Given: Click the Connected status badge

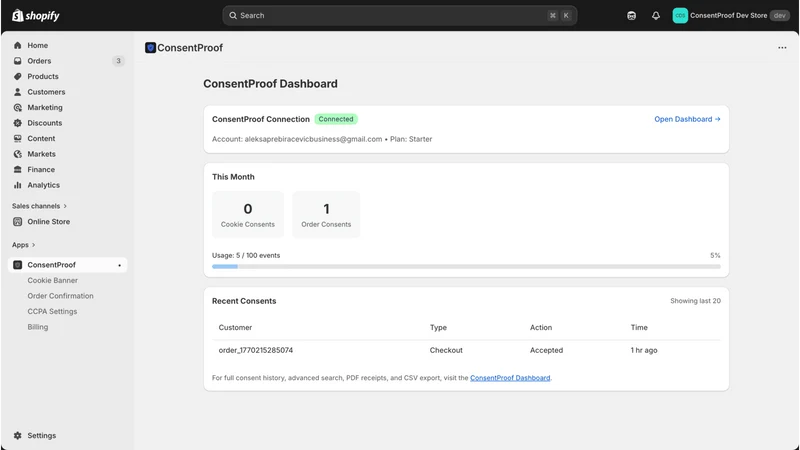Looking at the screenshot, I should (x=336, y=119).
